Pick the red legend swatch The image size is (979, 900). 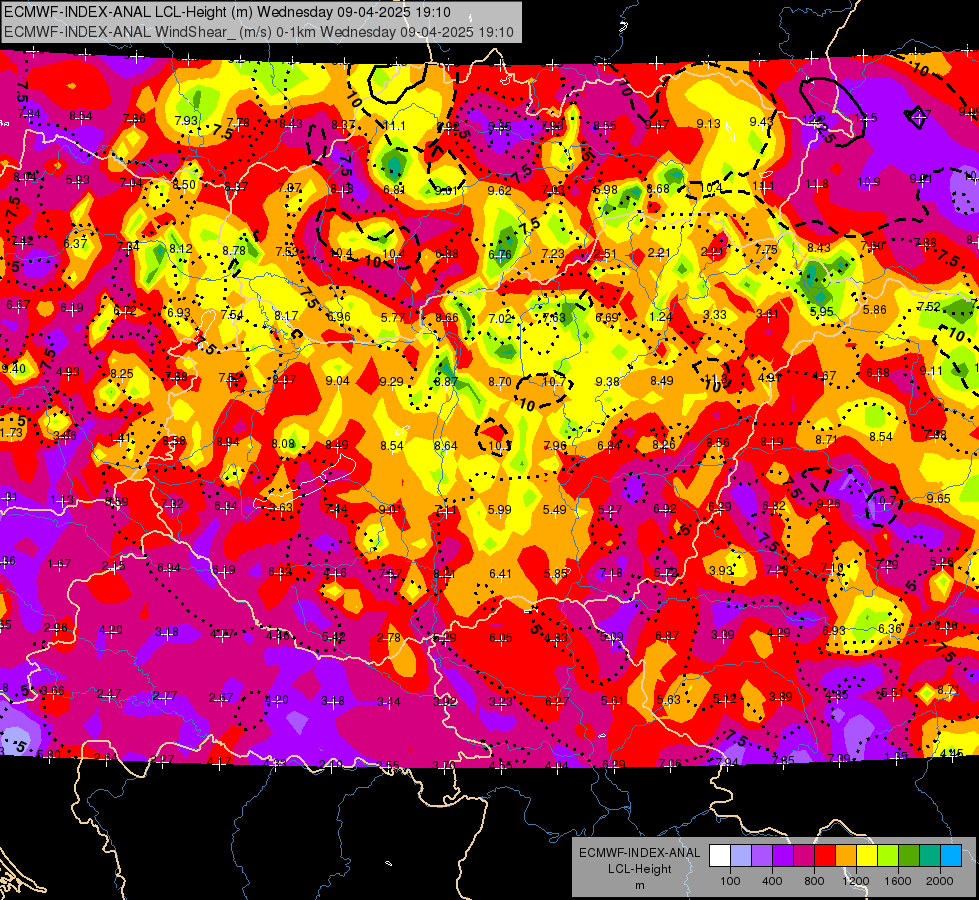tap(825, 856)
